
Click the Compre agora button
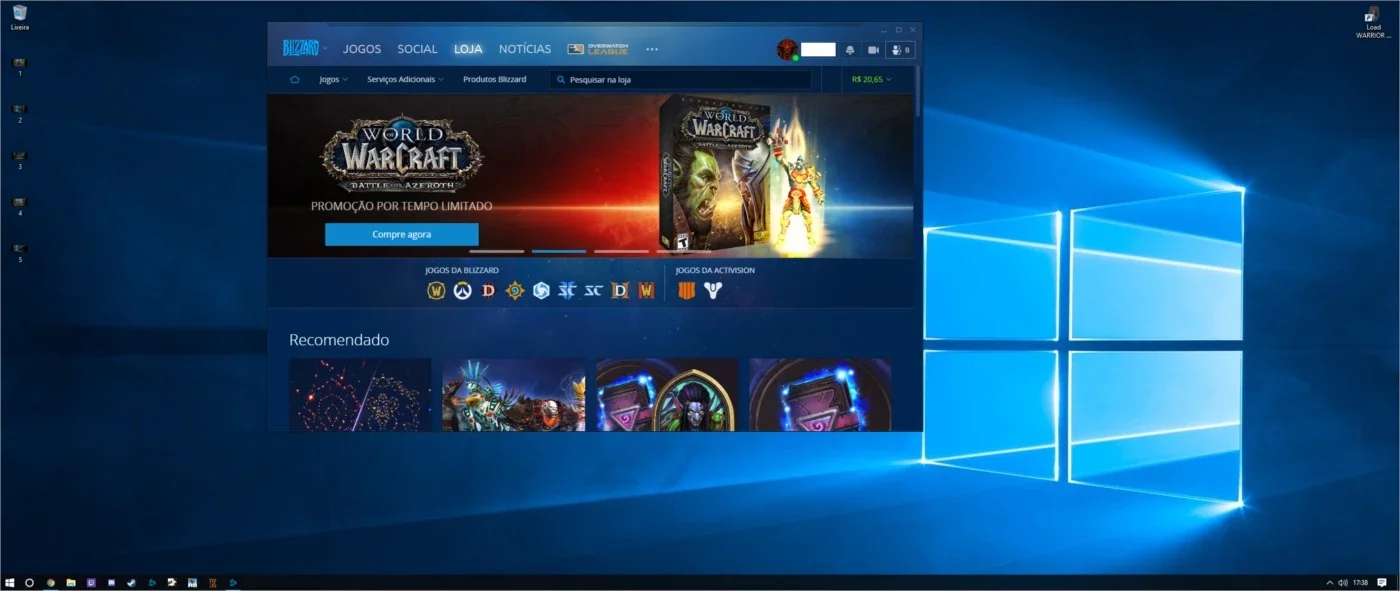tap(401, 234)
